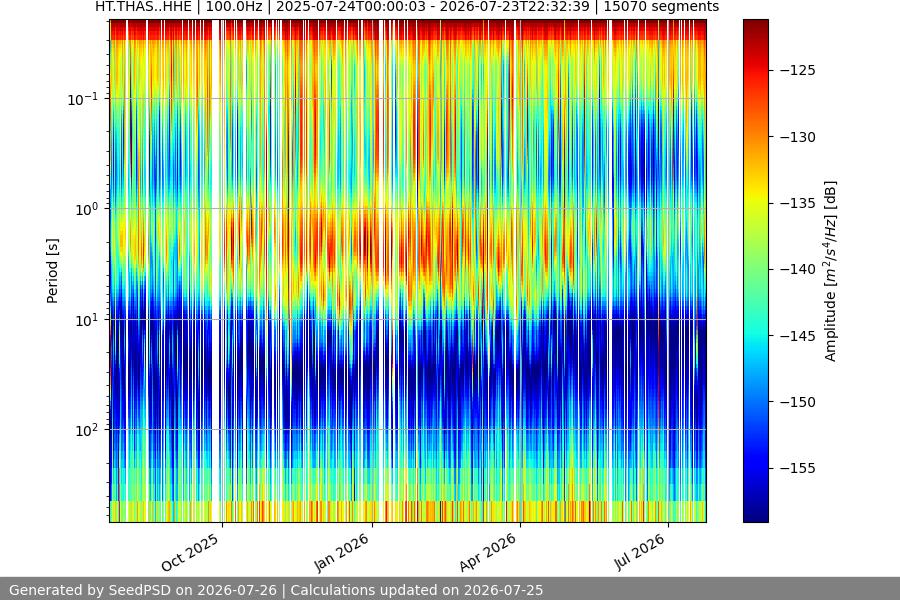
Task: Click the 'Amplitude [m²/s⁴/Hz] [dB]' colorbar label
Action: 831,271
